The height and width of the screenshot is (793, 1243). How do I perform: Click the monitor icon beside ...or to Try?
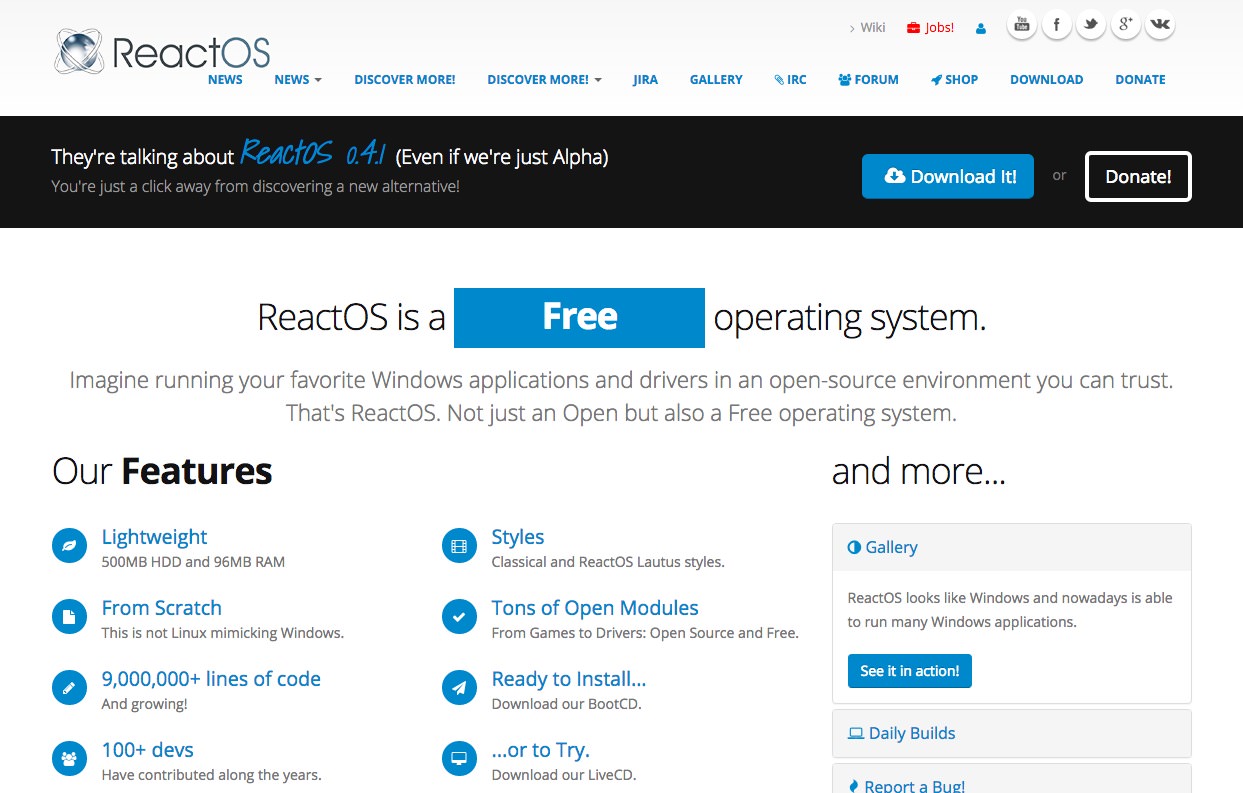coord(459,759)
